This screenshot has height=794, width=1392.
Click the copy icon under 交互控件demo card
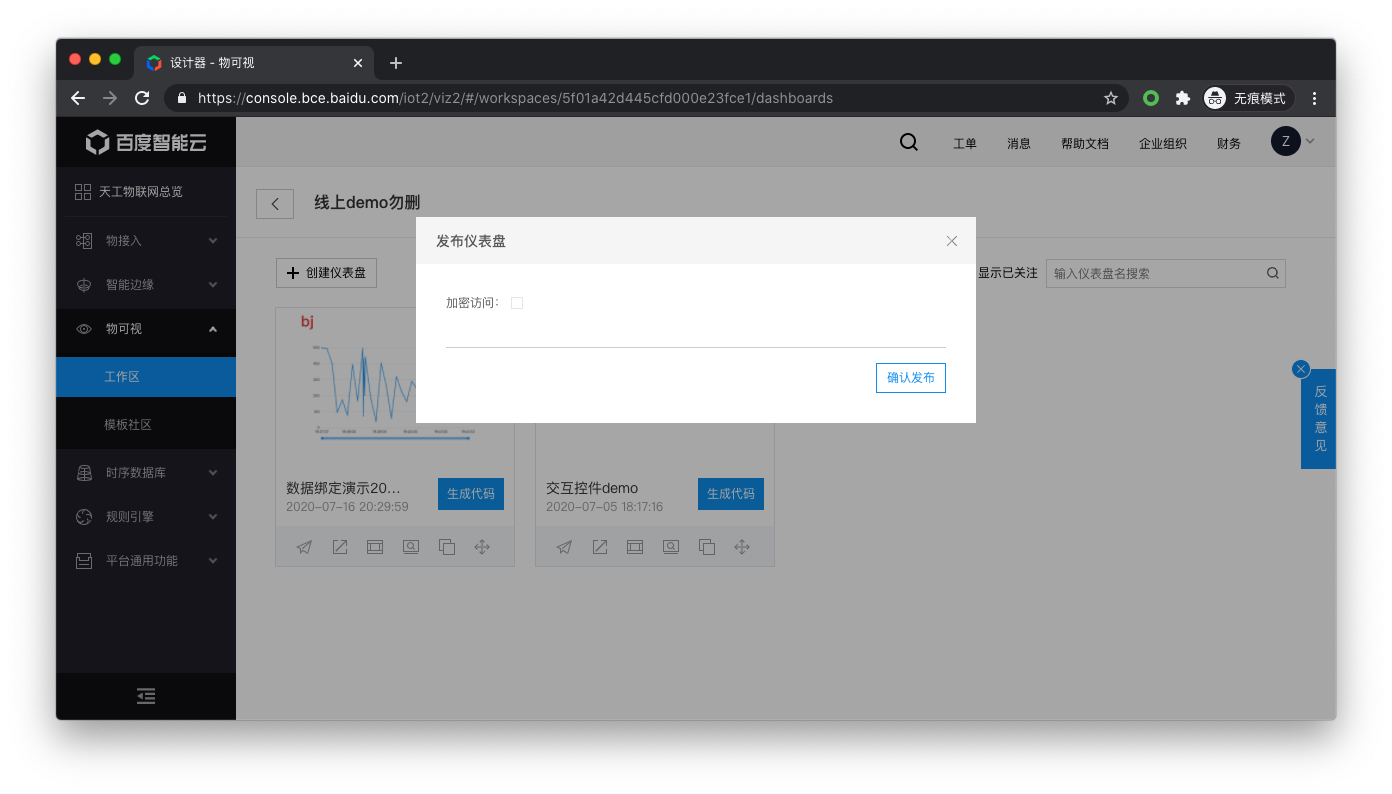(707, 547)
